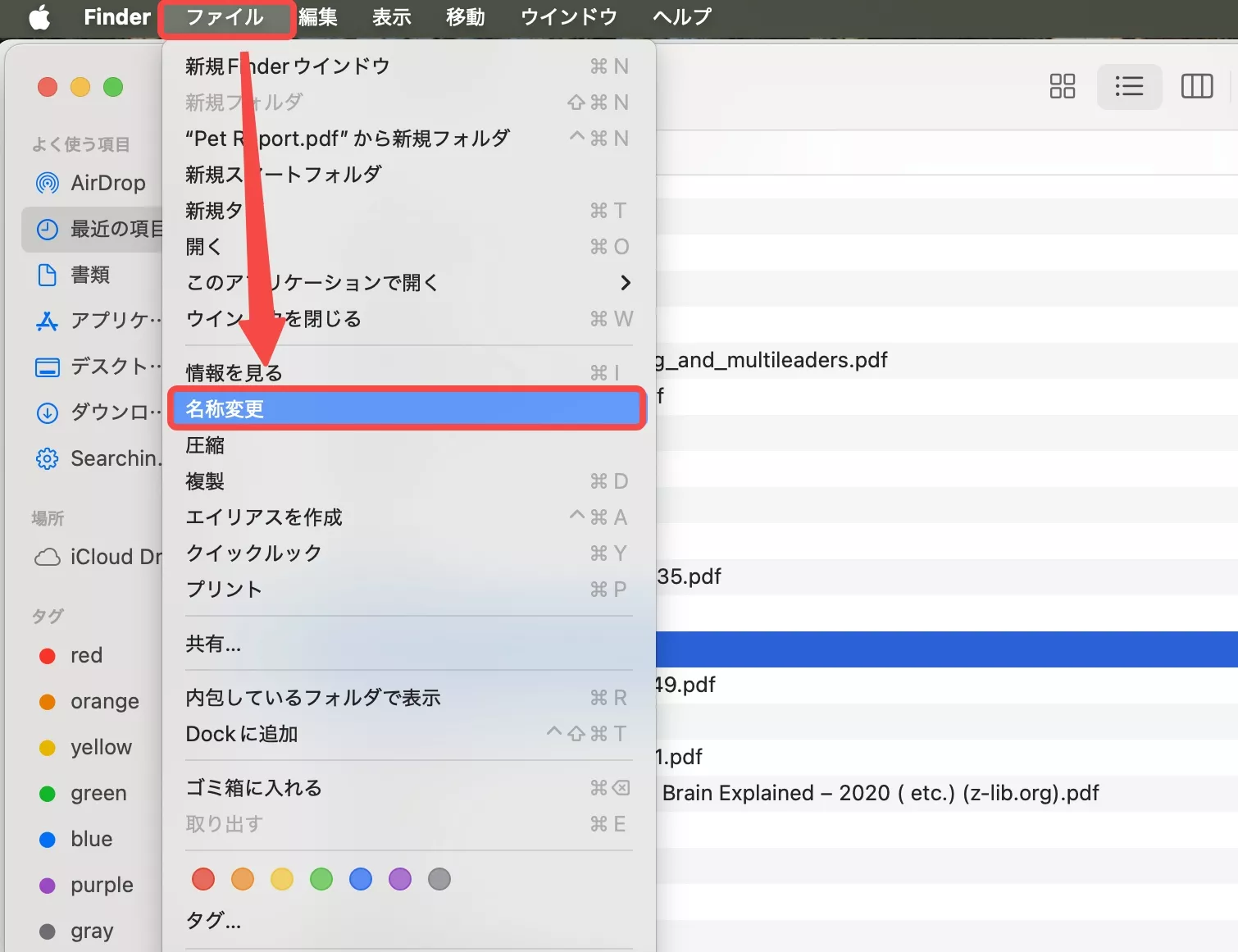Viewport: 1238px width, 952px height.
Task: Click ゴミ箱に入れる to trash the file
Action: 253,787
